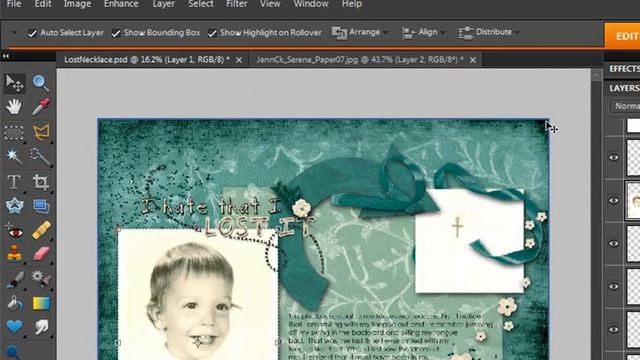Open the Enhance menu
This screenshot has width=640, height=360.
[x=121, y=4]
